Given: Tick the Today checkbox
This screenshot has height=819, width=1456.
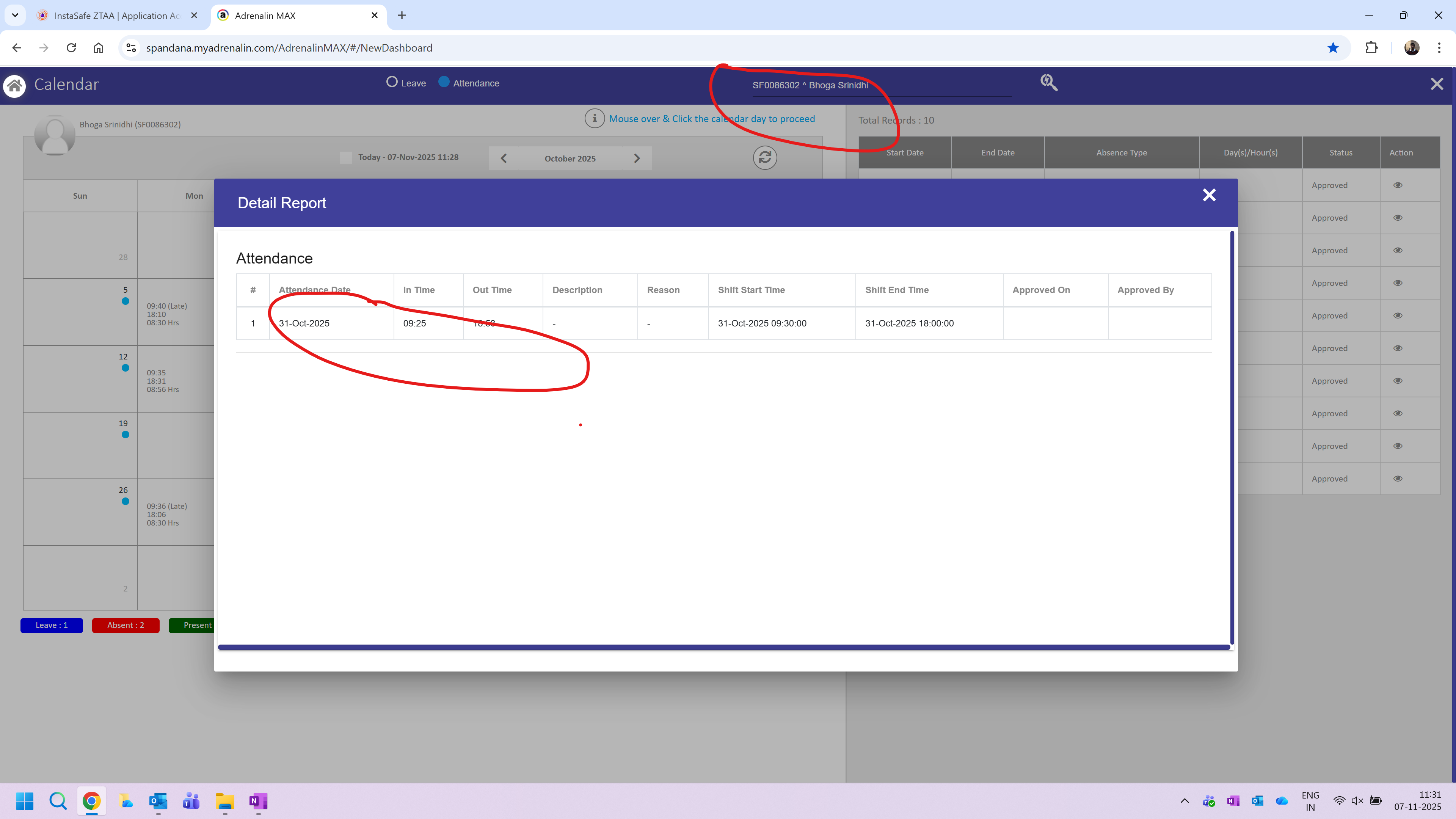Looking at the screenshot, I should (x=346, y=157).
